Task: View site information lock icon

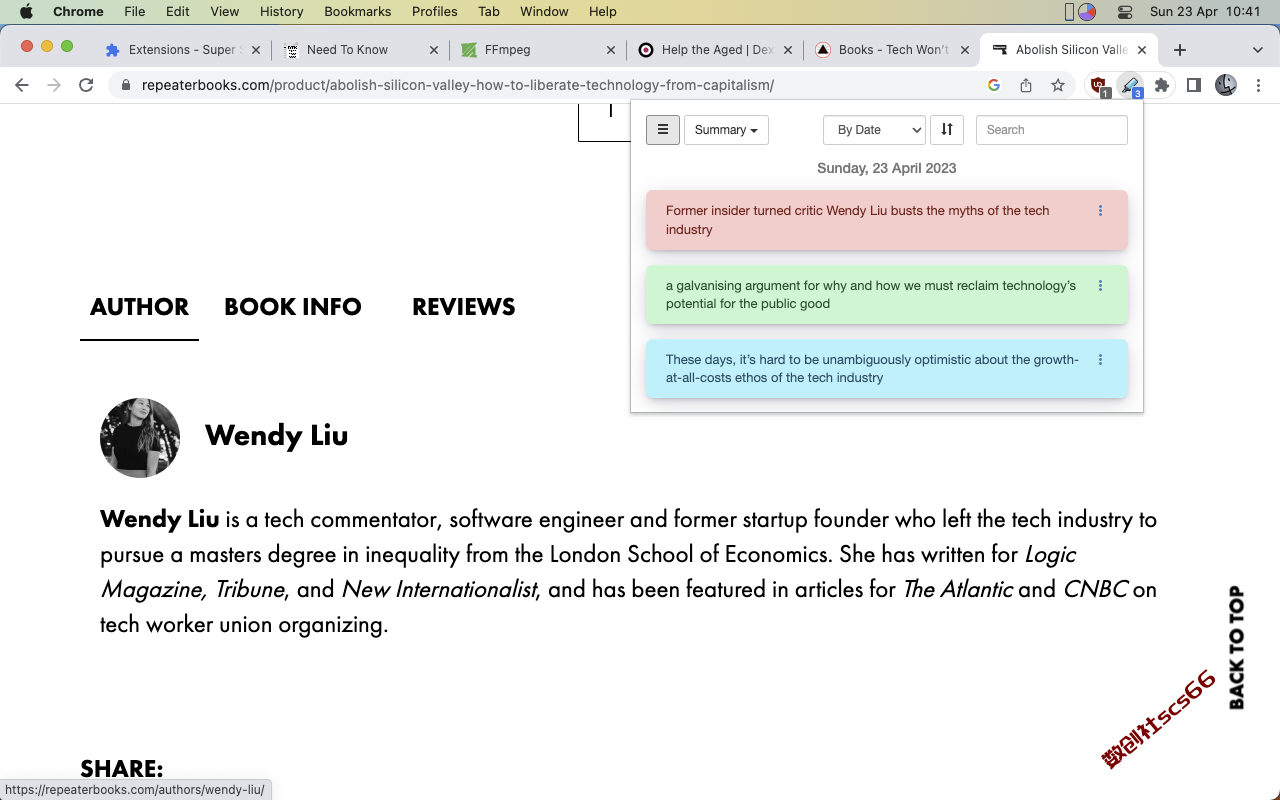Action: tap(126, 86)
